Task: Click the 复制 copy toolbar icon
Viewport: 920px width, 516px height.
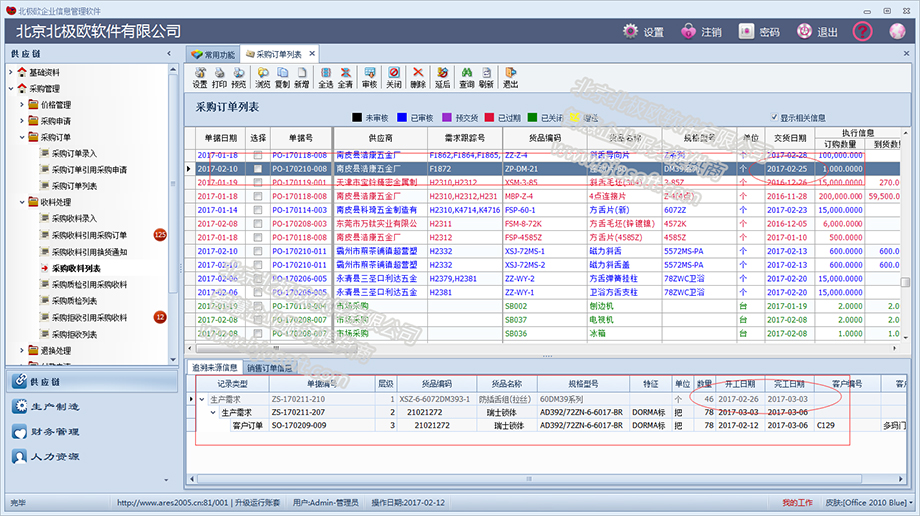Action: pyautogui.click(x=282, y=77)
